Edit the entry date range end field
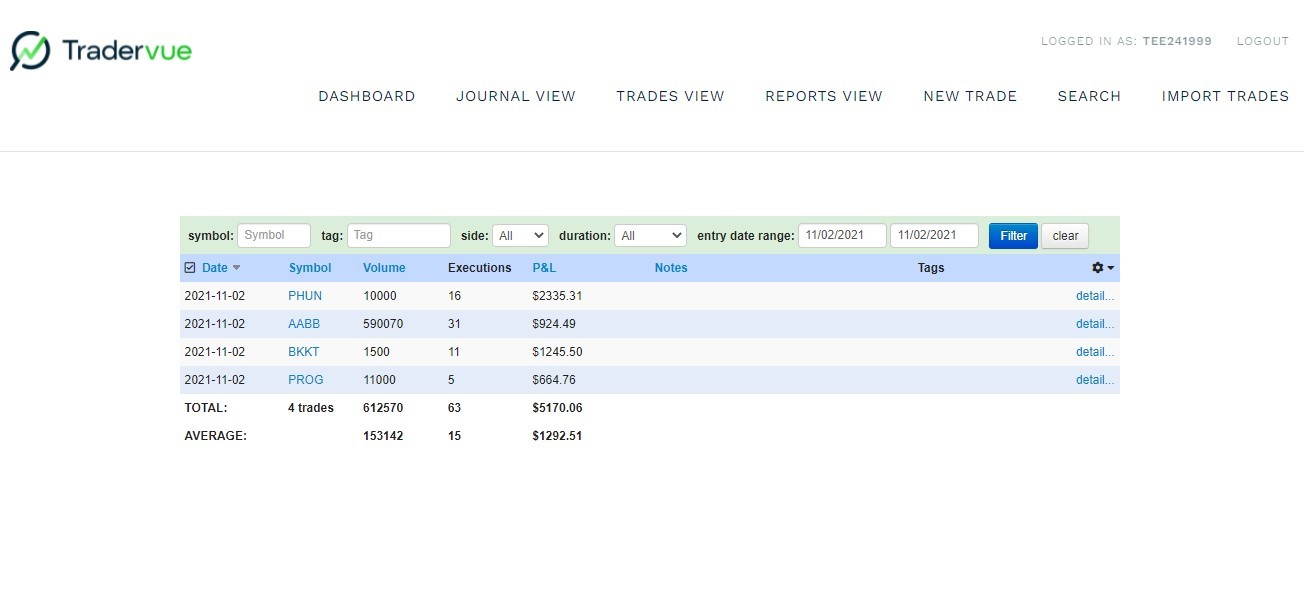The width and height of the screenshot is (1304, 604). [934, 236]
